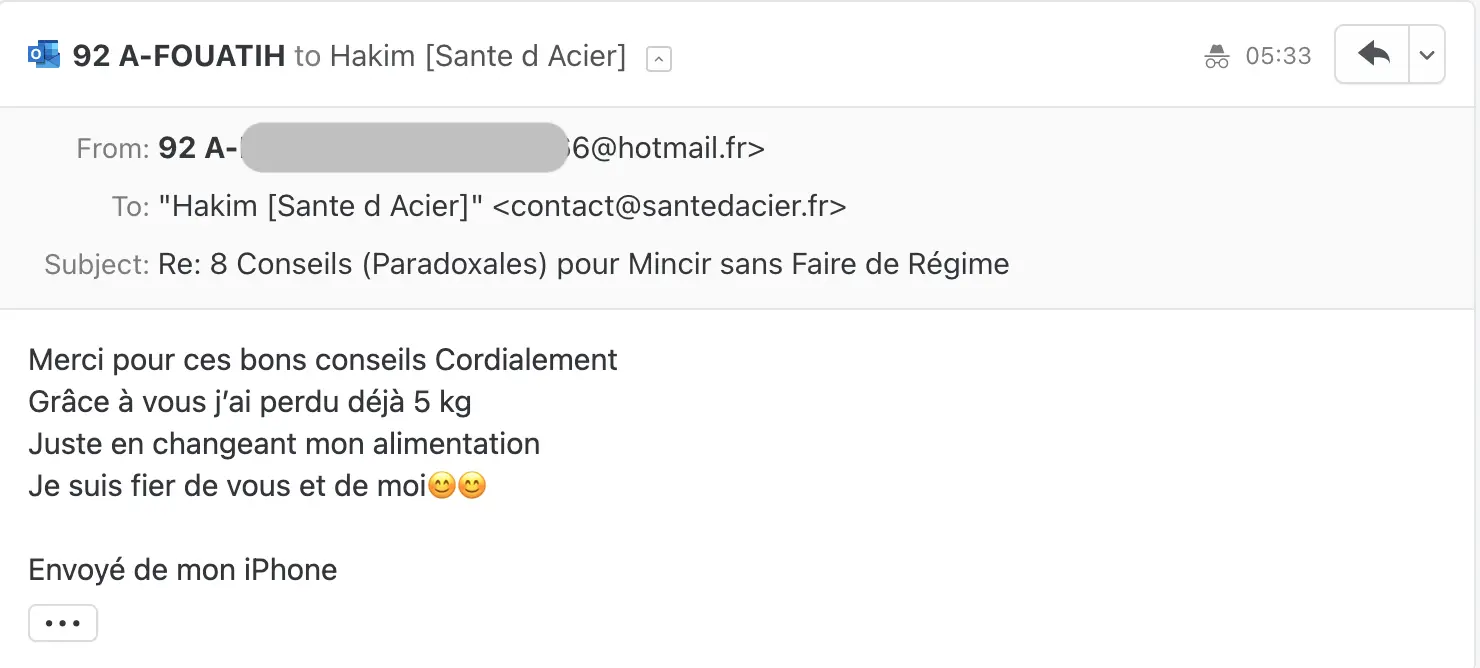The image size is (1480, 668).
Task: Click the Subject: label
Action: click(x=97, y=265)
